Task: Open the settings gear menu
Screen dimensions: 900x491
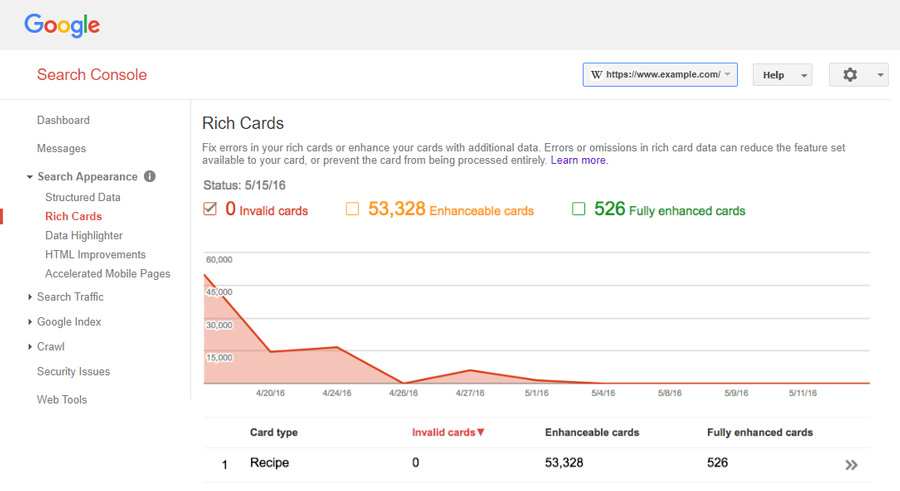Action: click(x=850, y=75)
